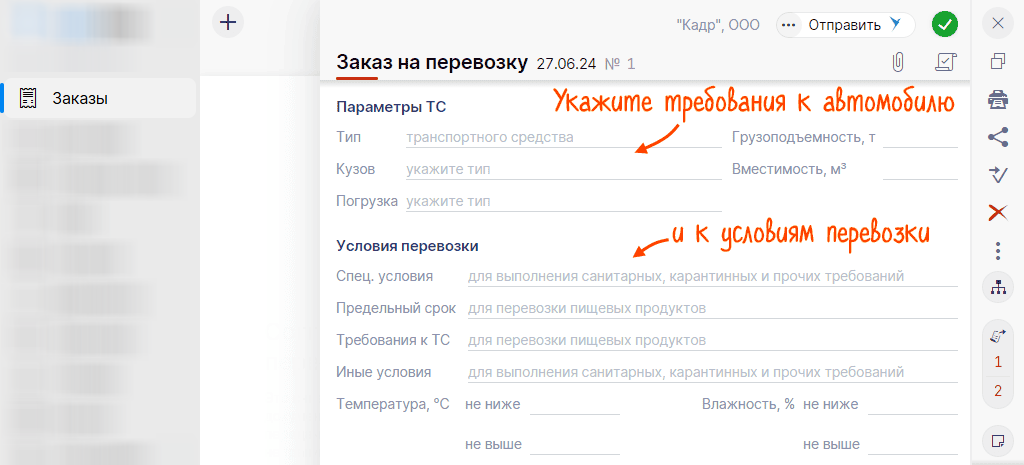Open the Заказы section in sidebar
Viewport: 1024px width, 465px height.
pos(100,99)
